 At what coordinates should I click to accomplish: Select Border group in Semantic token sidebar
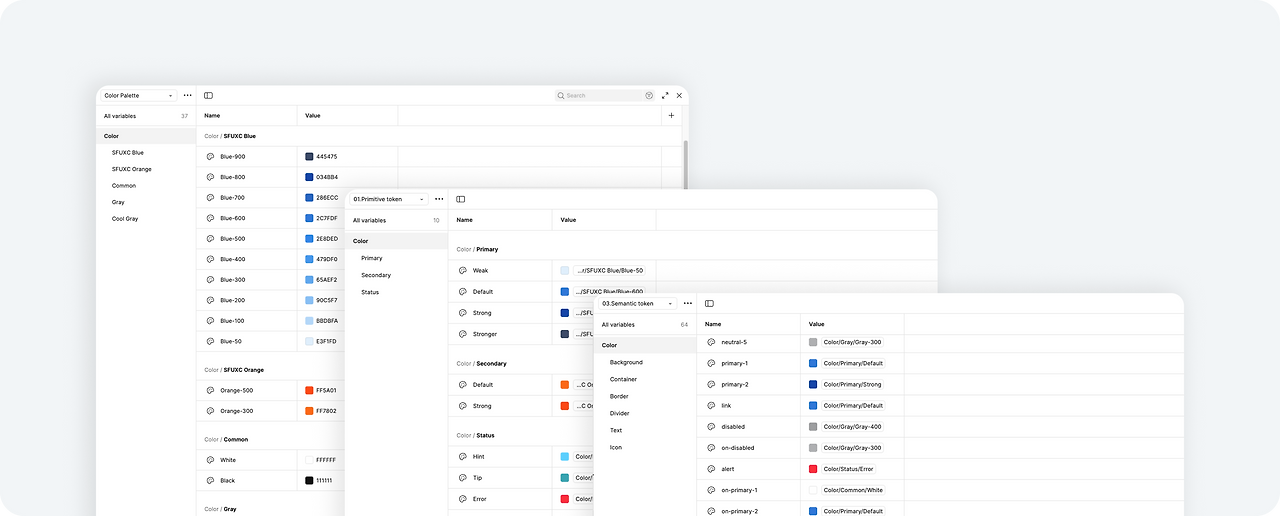619,396
